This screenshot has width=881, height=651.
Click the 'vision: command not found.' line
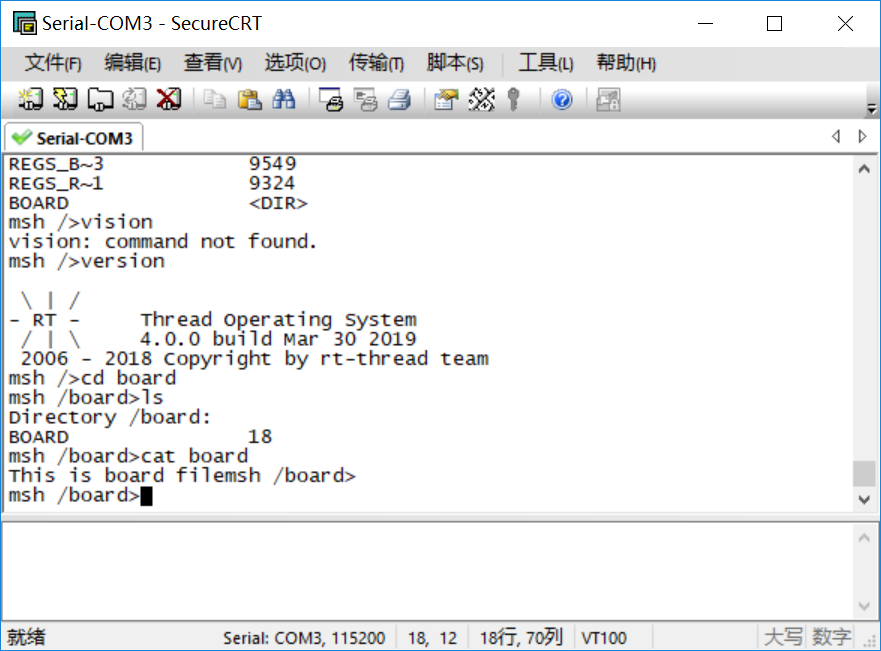tap(163, 242)
